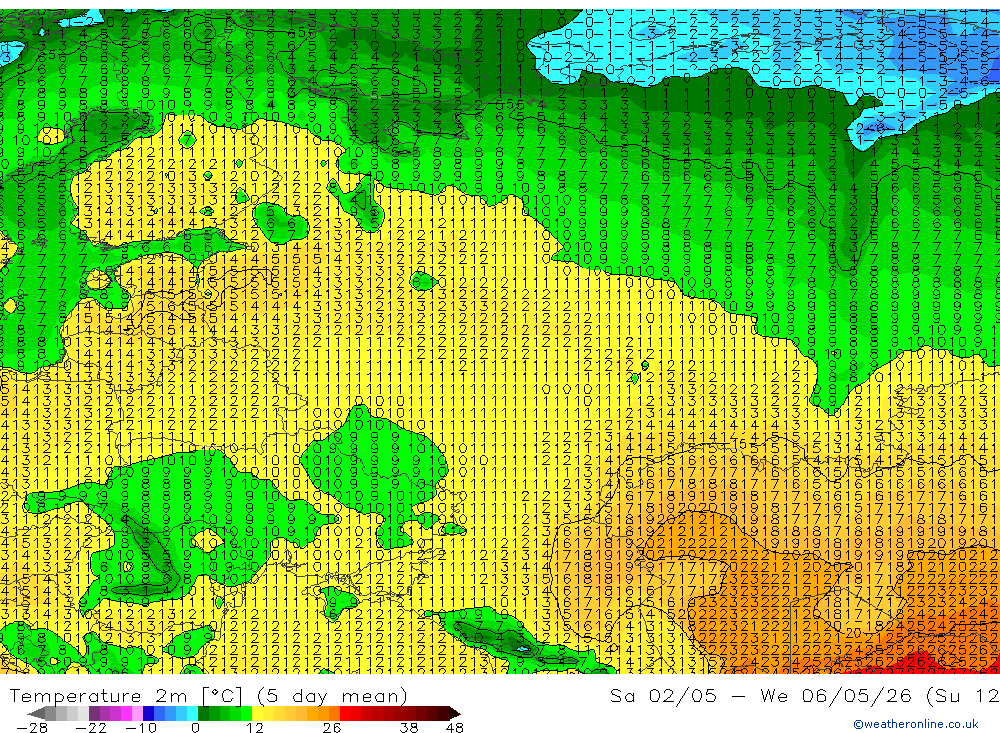Click the -10 legend label

[x=141, y=728]
